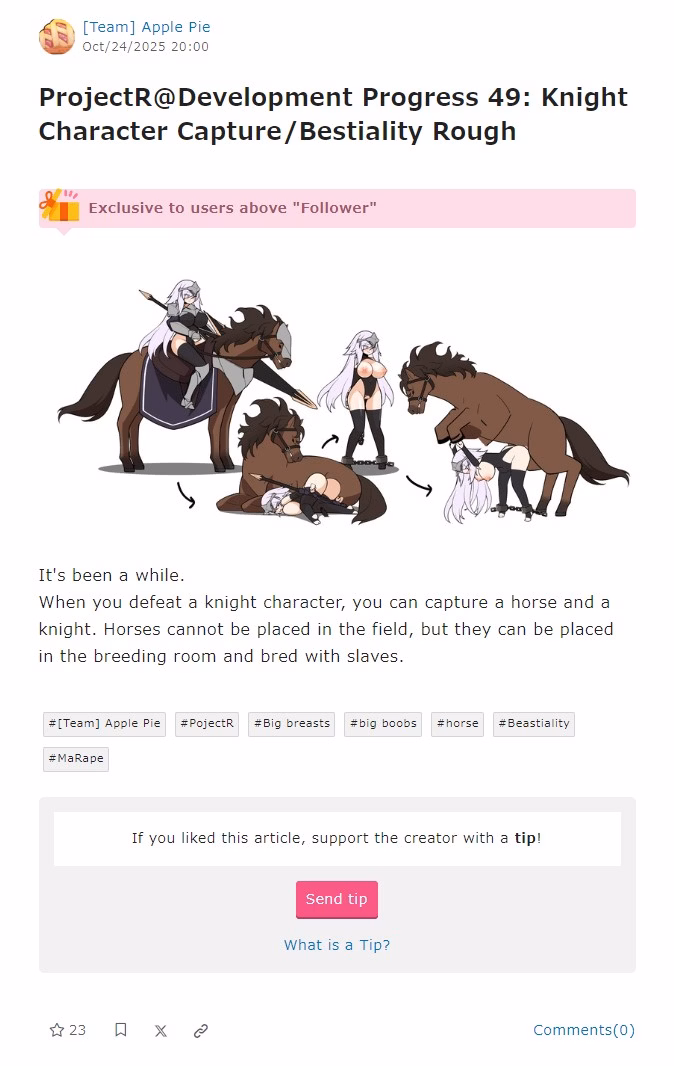
Task: Open the What is a Tip? link
Action: pyautogui.click(x=337, y=945)
